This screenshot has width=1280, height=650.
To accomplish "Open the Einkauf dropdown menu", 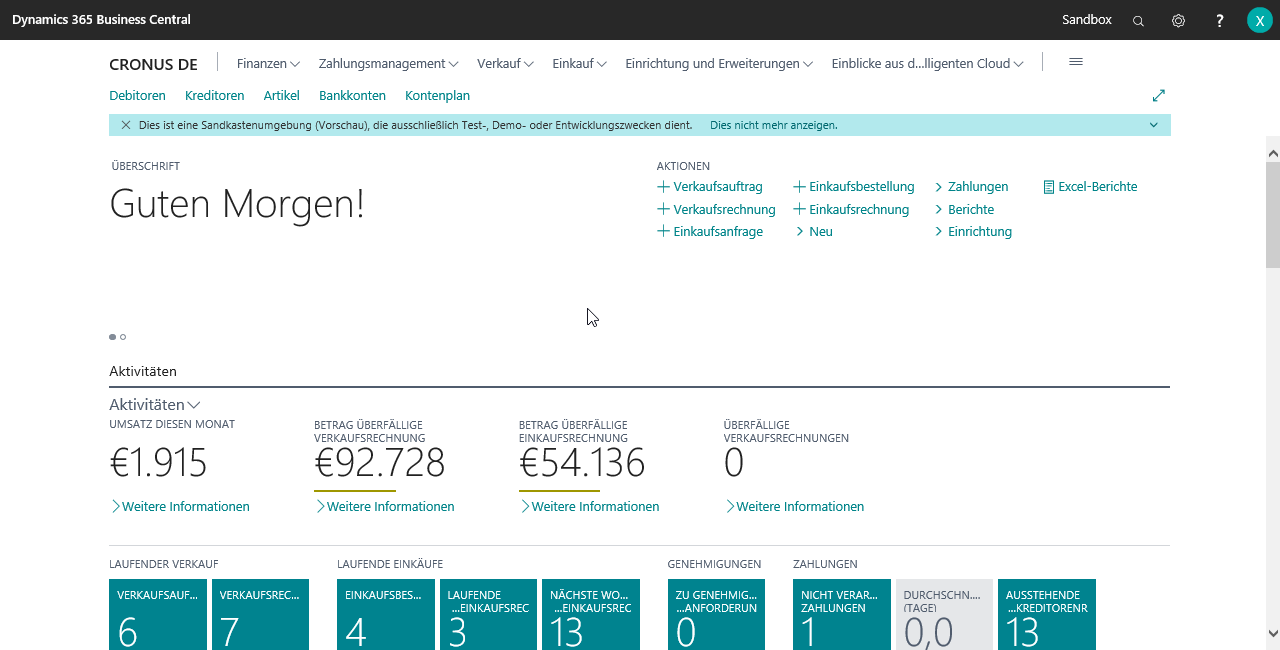I will pyautogui.click(x=580, y=64).
